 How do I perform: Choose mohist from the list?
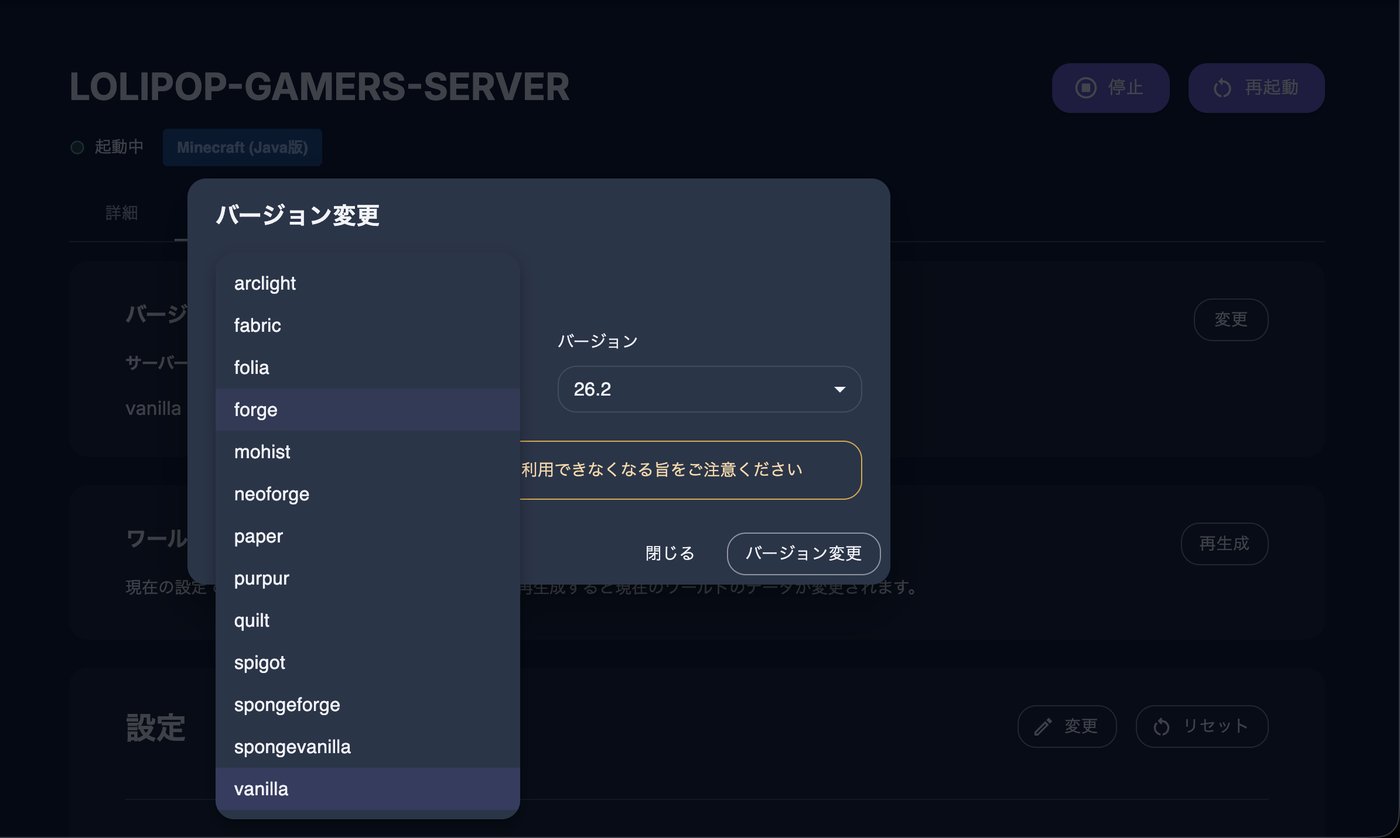(367, 451)
